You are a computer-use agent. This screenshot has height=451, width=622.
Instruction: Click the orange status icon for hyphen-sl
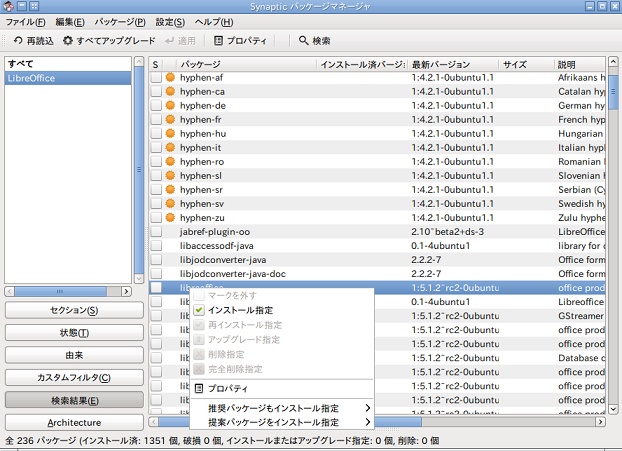click(x=170, y=175)
